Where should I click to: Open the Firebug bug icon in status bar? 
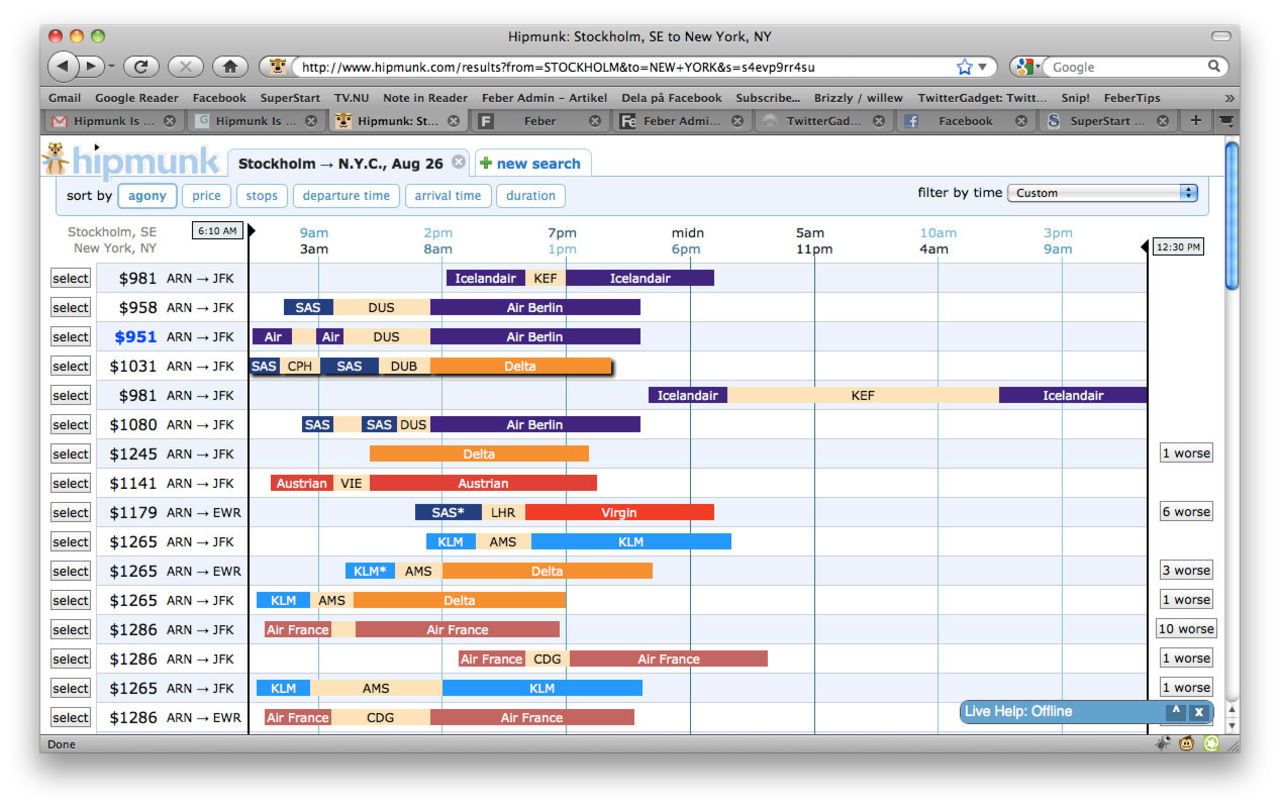pyautogui.click(x=1163, y=744)
